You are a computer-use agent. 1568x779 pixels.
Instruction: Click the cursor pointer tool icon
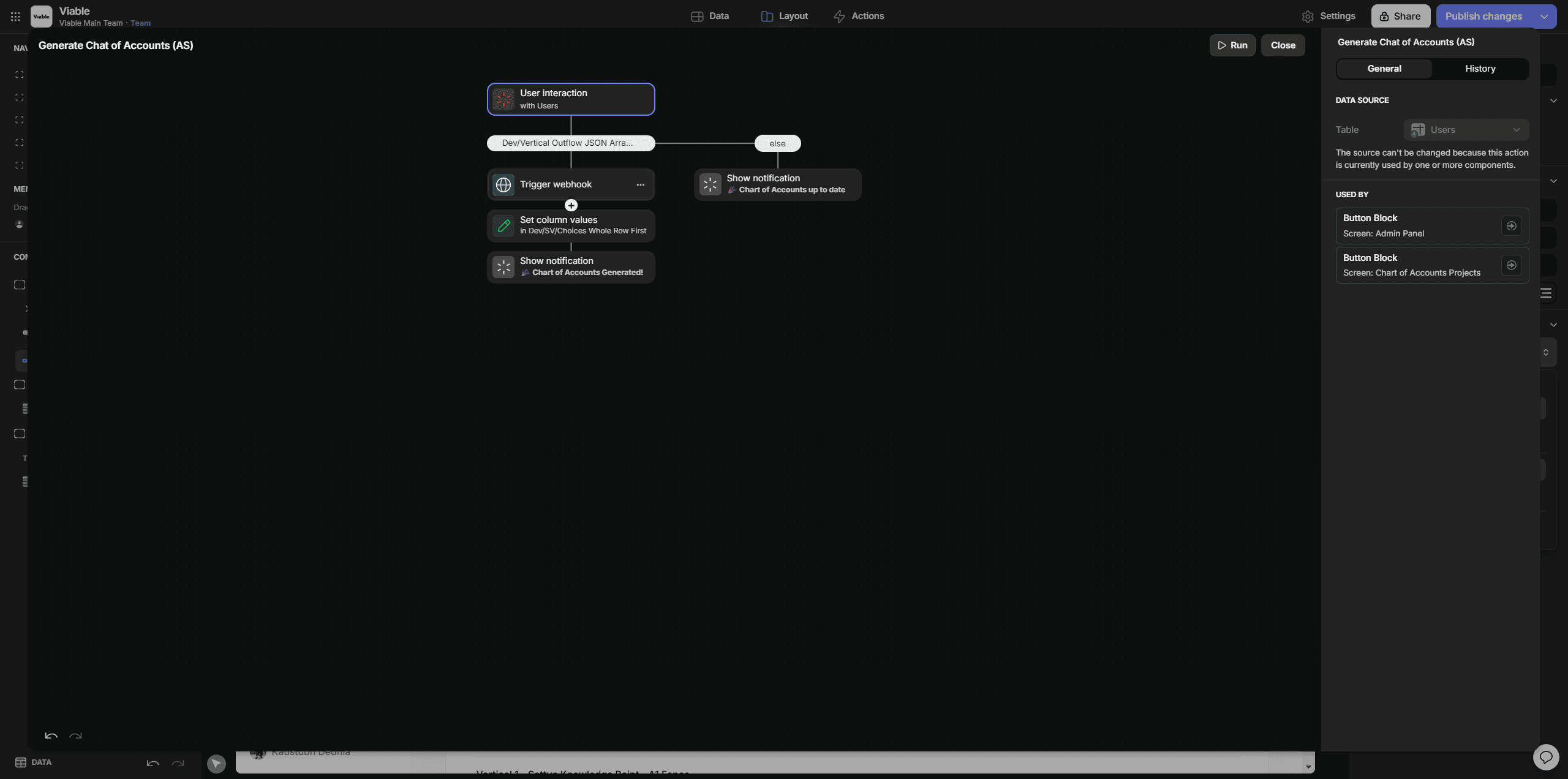click(216, 763)
